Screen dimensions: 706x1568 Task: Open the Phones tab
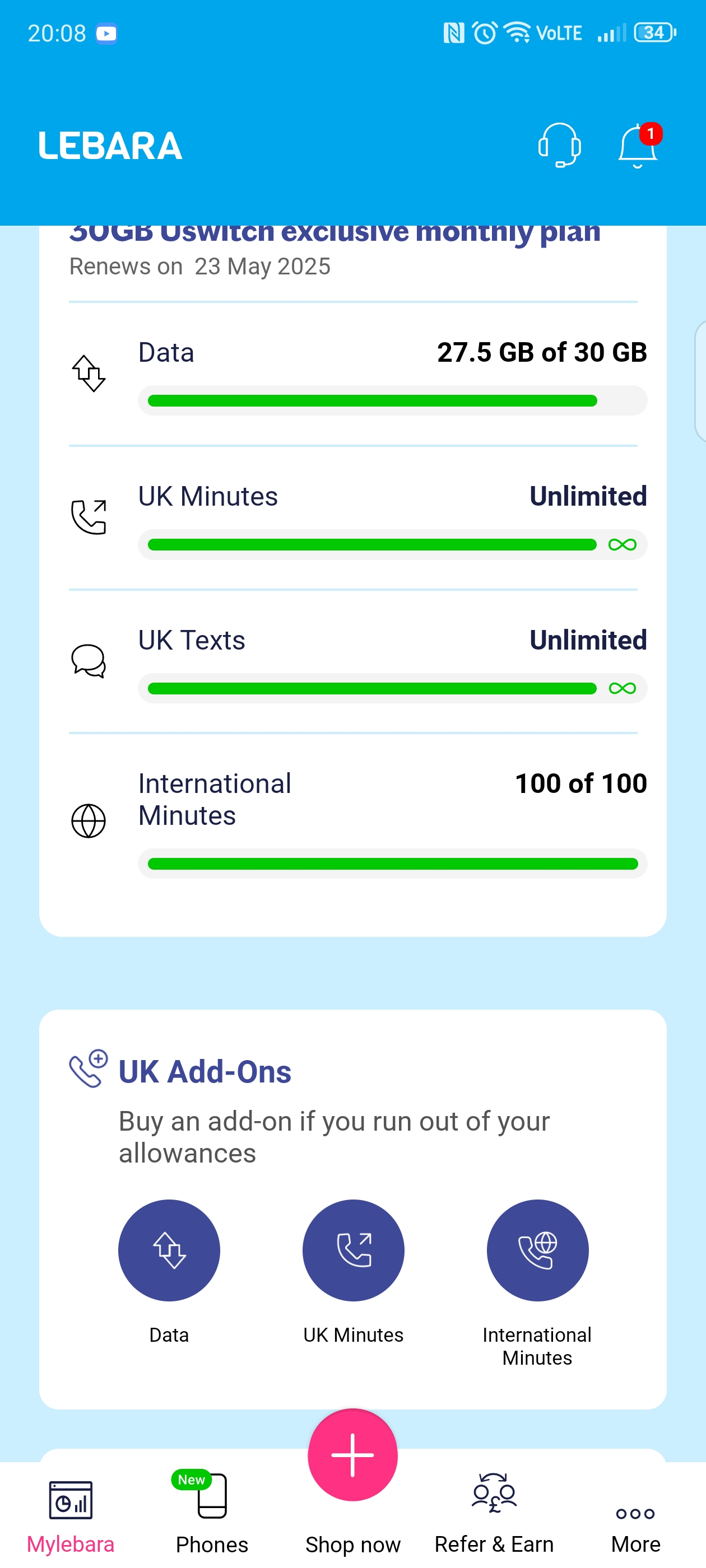(212, 1516)
